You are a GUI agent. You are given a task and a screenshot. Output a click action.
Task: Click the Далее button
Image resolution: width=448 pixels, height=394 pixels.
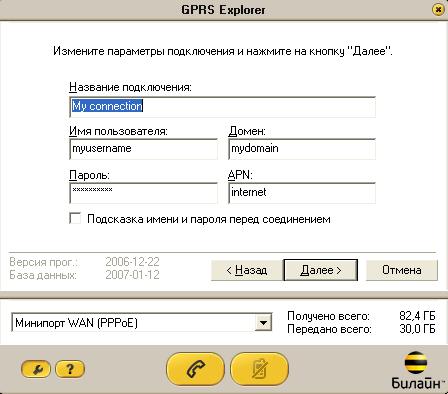click(321, 270)
